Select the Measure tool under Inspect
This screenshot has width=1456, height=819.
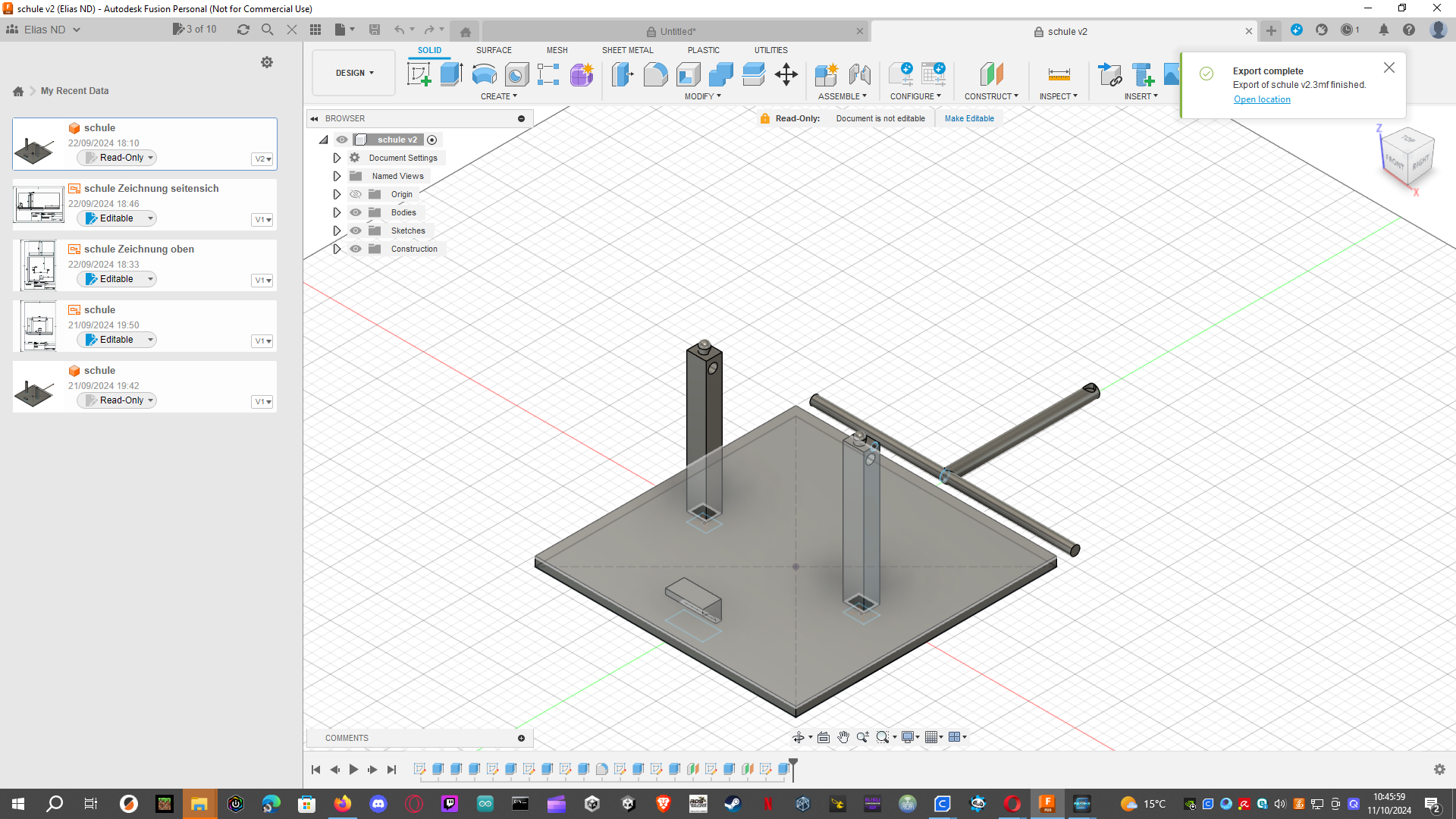pyautogui.click(x=1059, y=74)
